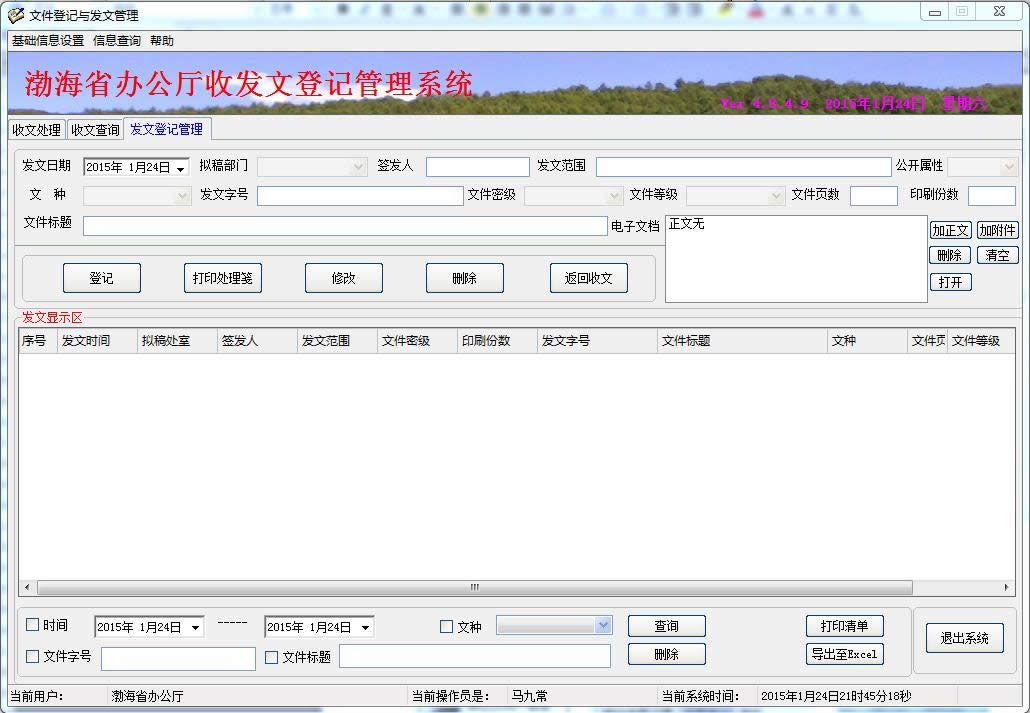The image size is (1030, 713).
Task: Open the 基础信息设置 menu
Action: point(48,41)
